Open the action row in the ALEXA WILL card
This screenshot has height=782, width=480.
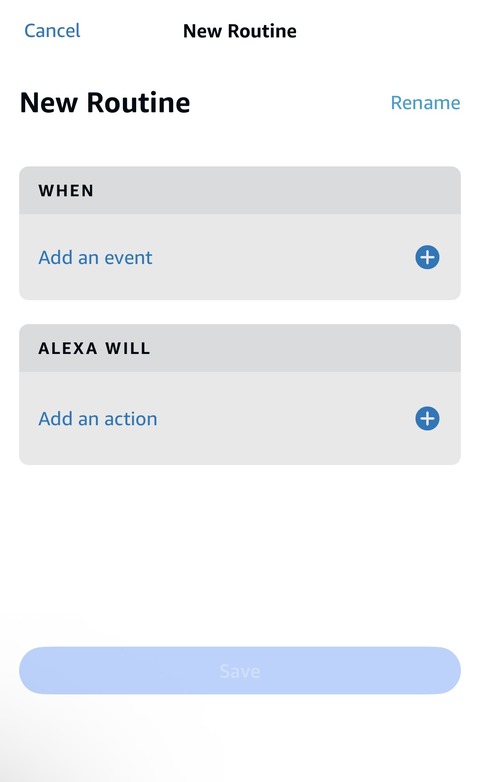point(240,418)
